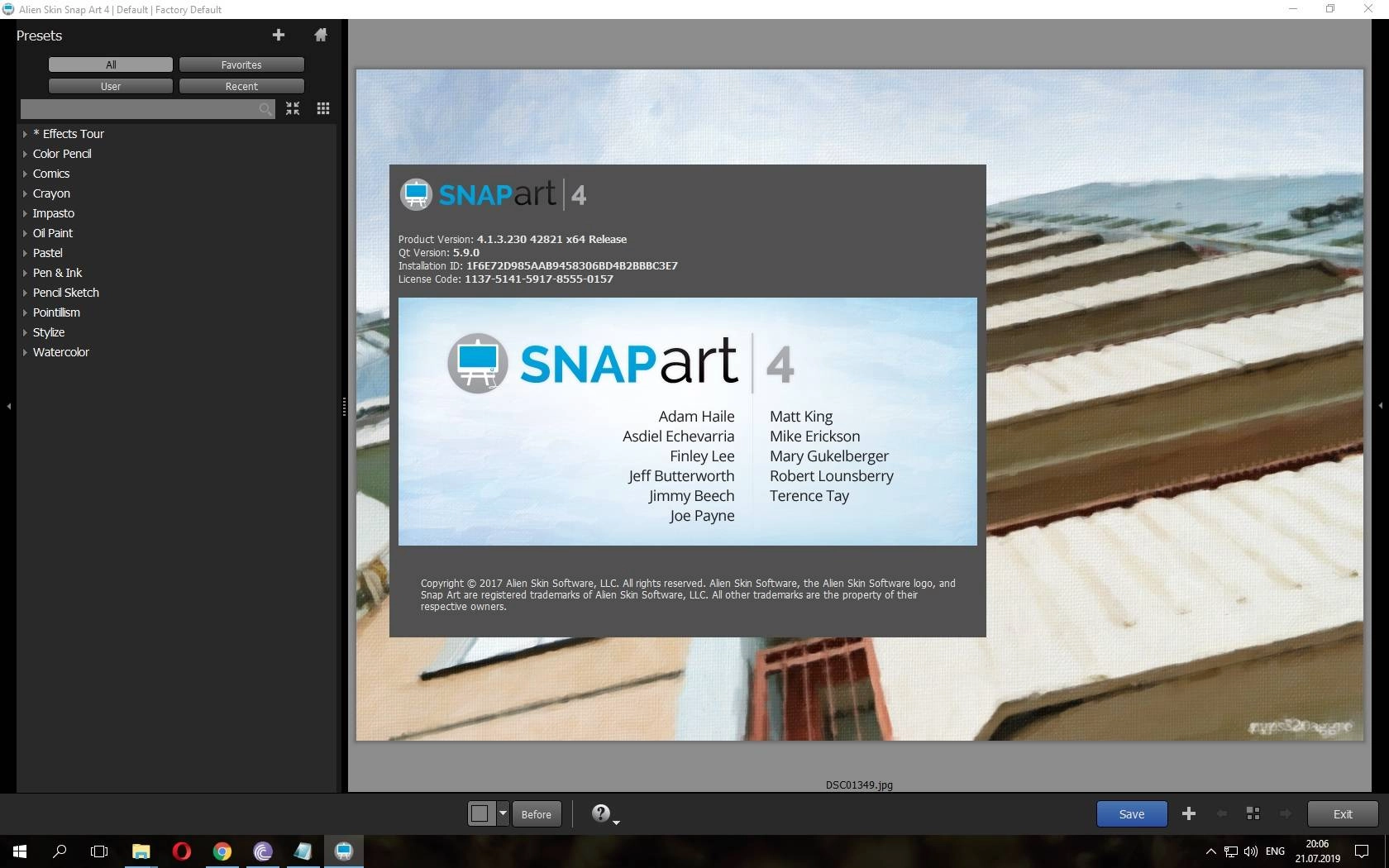Open the notebook app in taskbar
This screenshot has height=868, width=1389.
[303, 851]
